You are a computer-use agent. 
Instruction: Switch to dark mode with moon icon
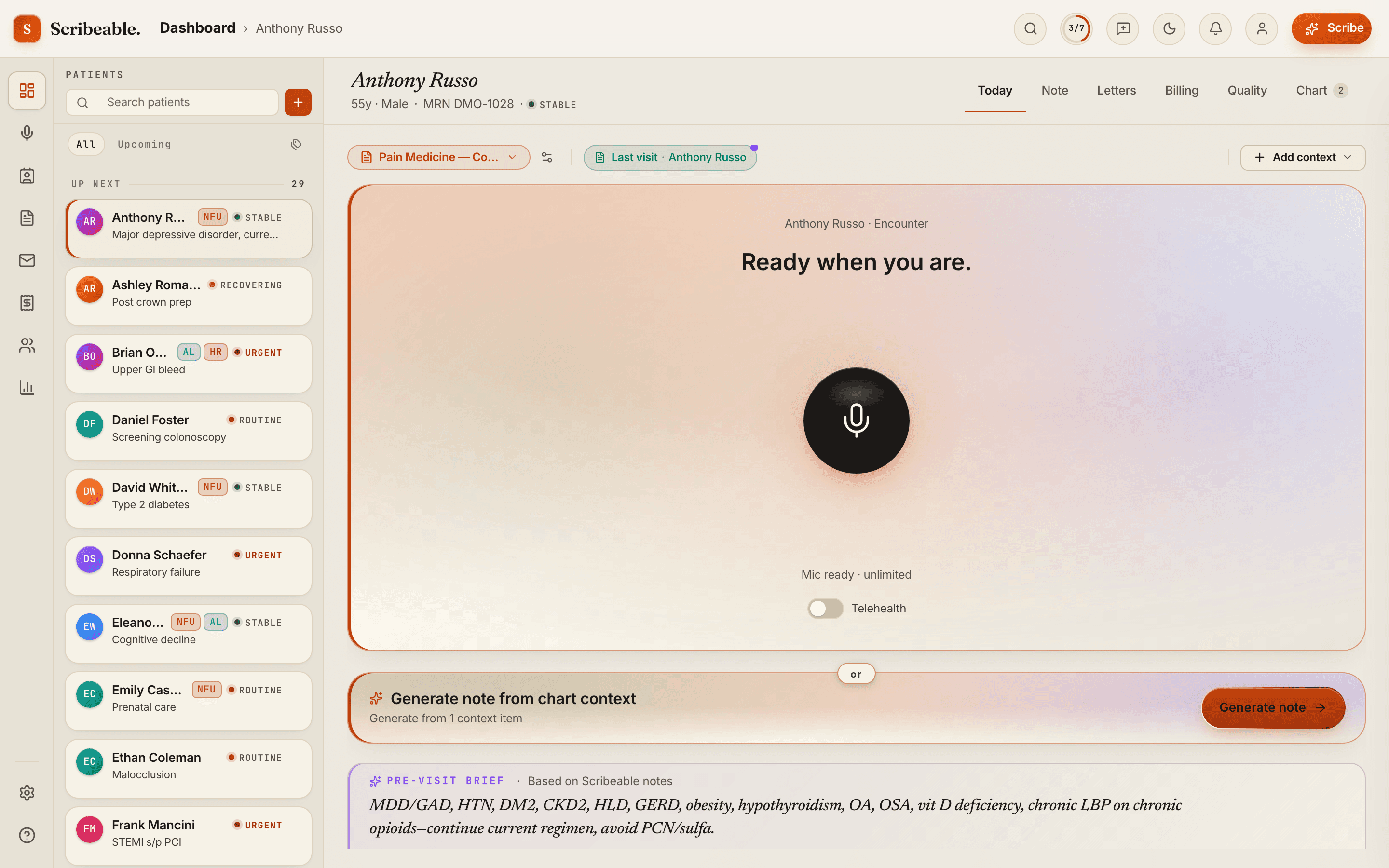point(1169,28)
